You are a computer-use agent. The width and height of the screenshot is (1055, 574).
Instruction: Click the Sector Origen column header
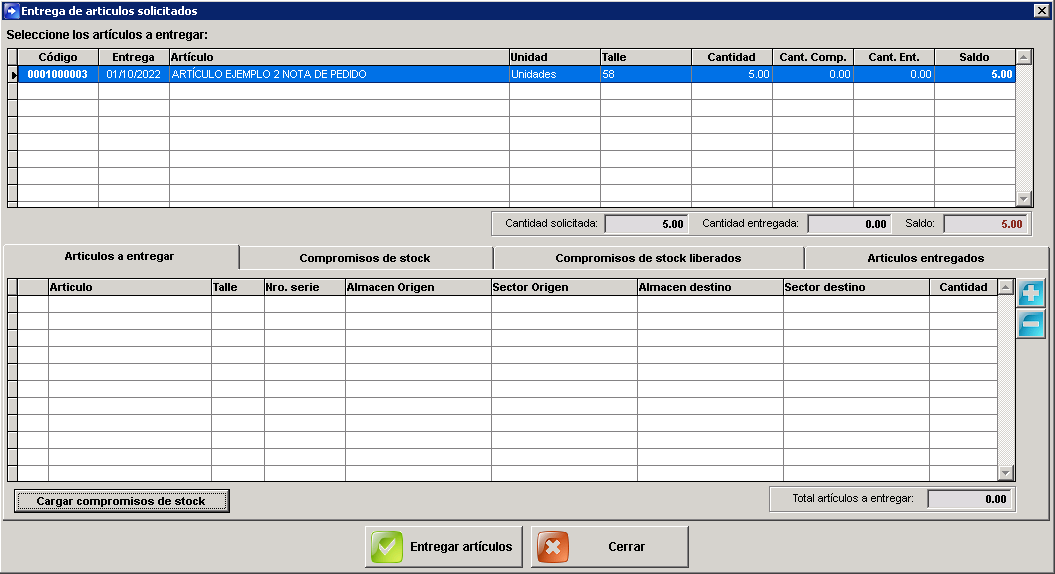click(564, 287)
